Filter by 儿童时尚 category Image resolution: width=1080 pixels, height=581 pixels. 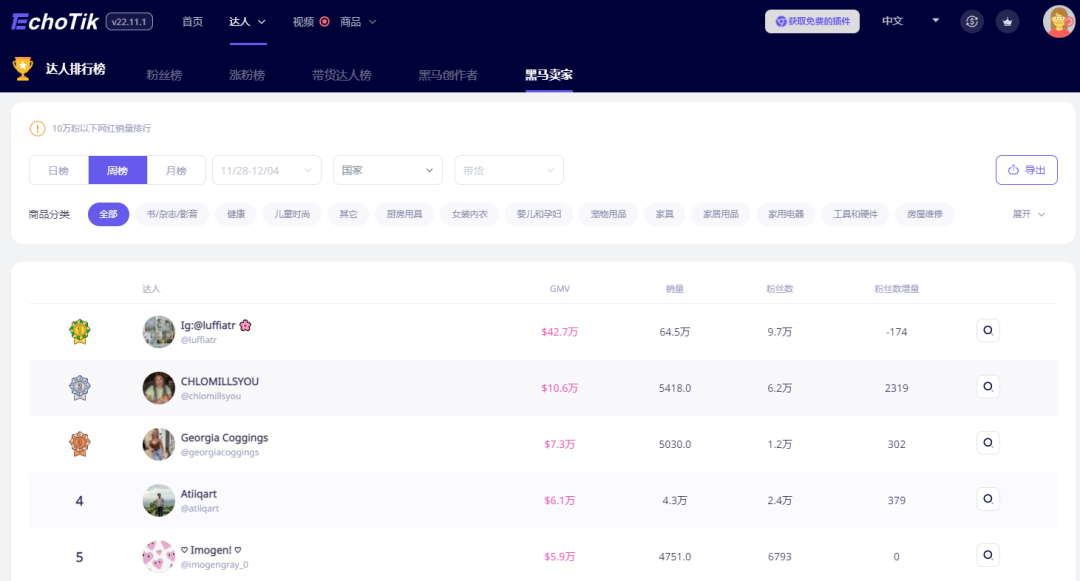pyautogui.click(x=292, y=214)
